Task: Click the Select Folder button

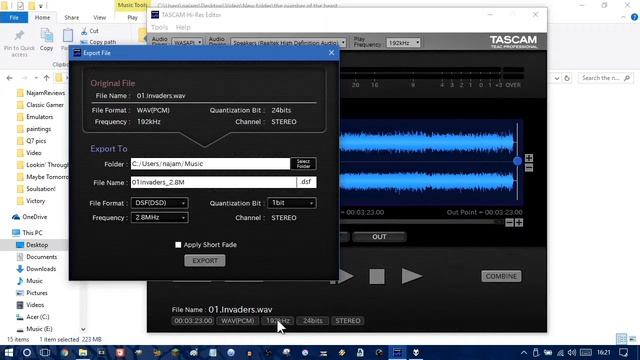Action: point(303,164)
